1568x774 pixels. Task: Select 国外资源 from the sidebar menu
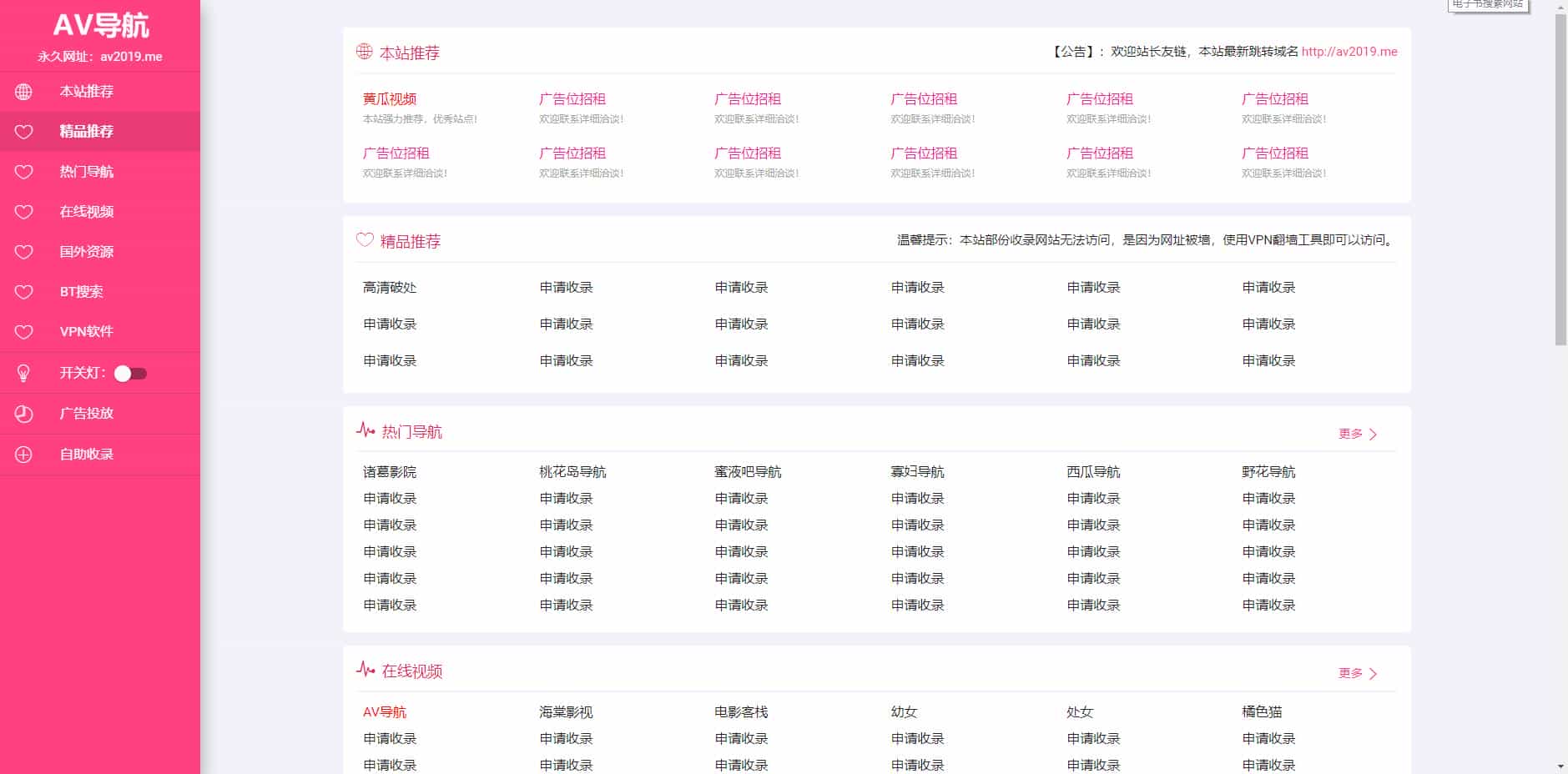point(86,252)
